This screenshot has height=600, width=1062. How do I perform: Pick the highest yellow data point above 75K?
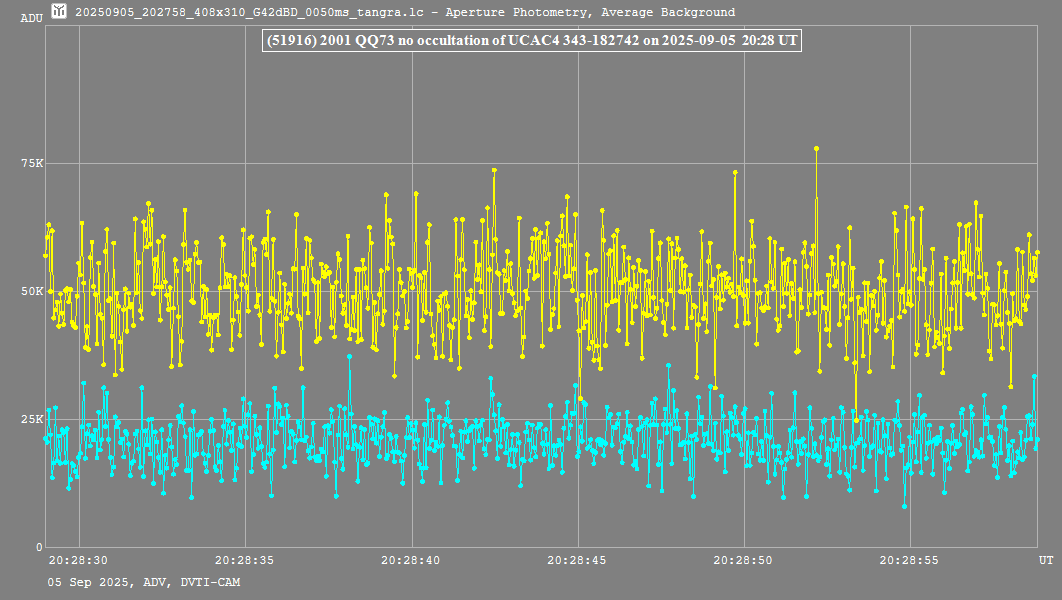coord(816,148)
